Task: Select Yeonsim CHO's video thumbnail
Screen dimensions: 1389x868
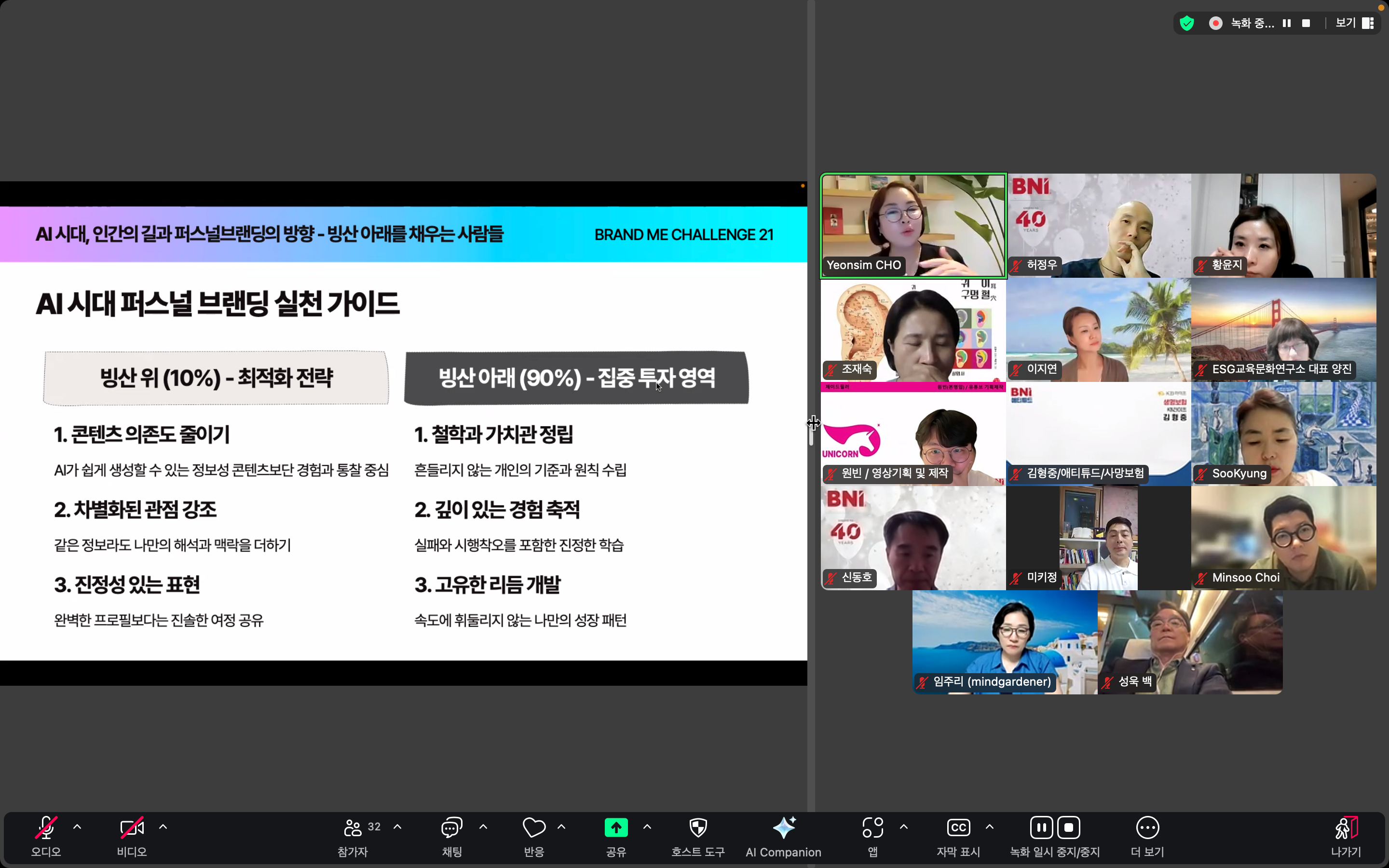Action: (x=913, y=226)
